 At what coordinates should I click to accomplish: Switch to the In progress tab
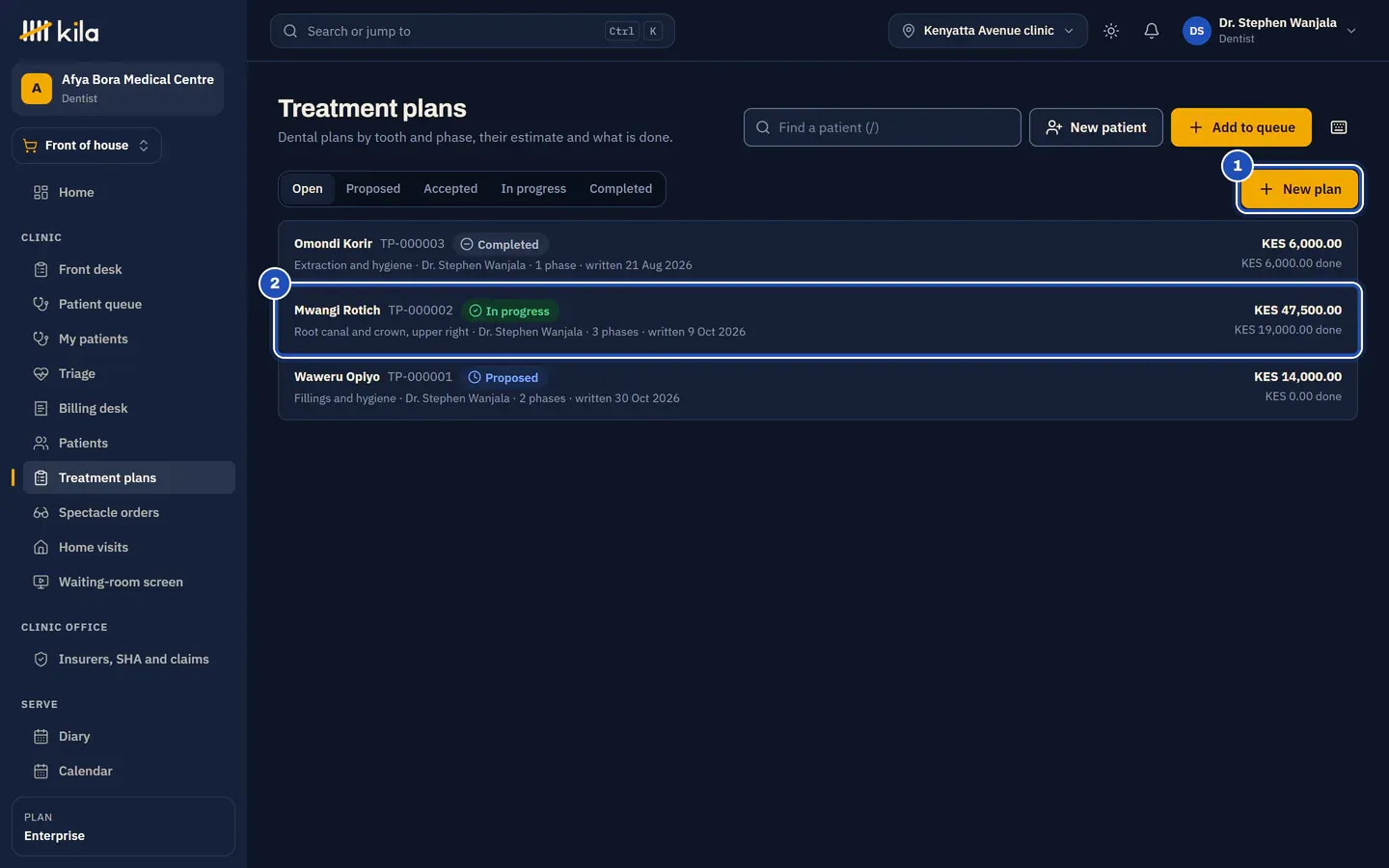tap(533, 189)
